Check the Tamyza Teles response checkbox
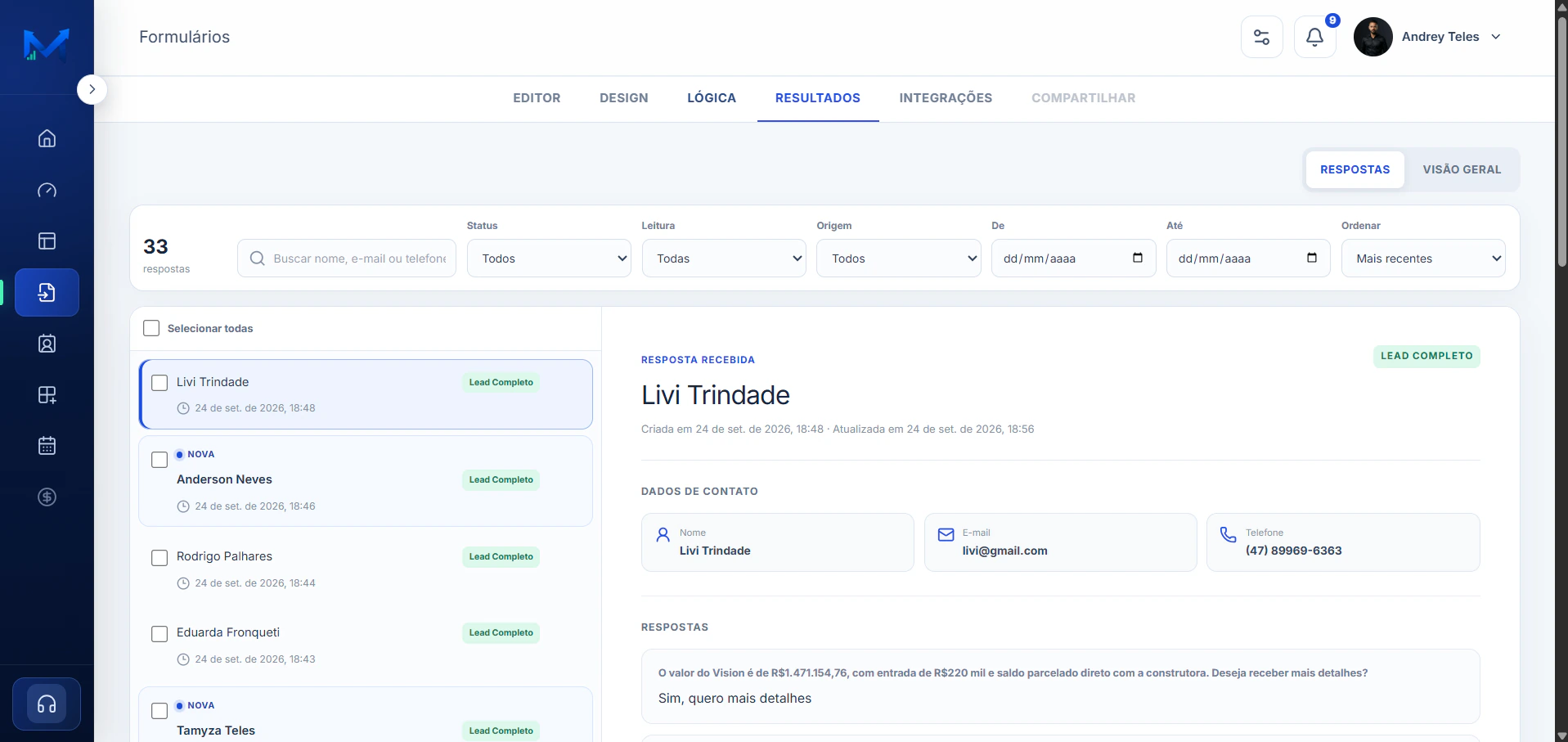The image size is (1568, 742). click(159, 711)
